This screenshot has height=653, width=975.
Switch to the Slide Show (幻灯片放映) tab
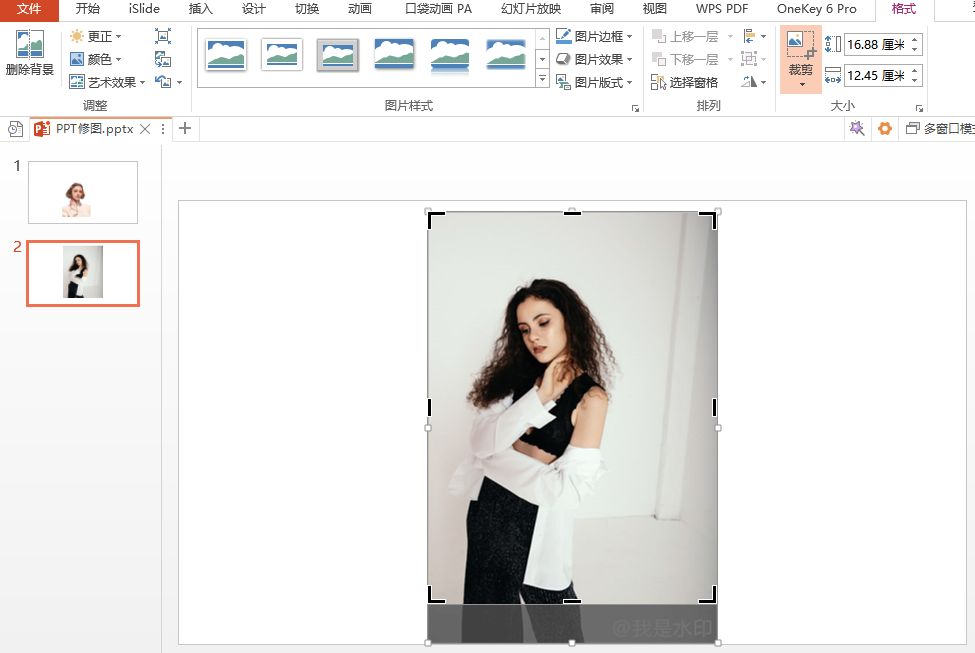coord(531,9)
